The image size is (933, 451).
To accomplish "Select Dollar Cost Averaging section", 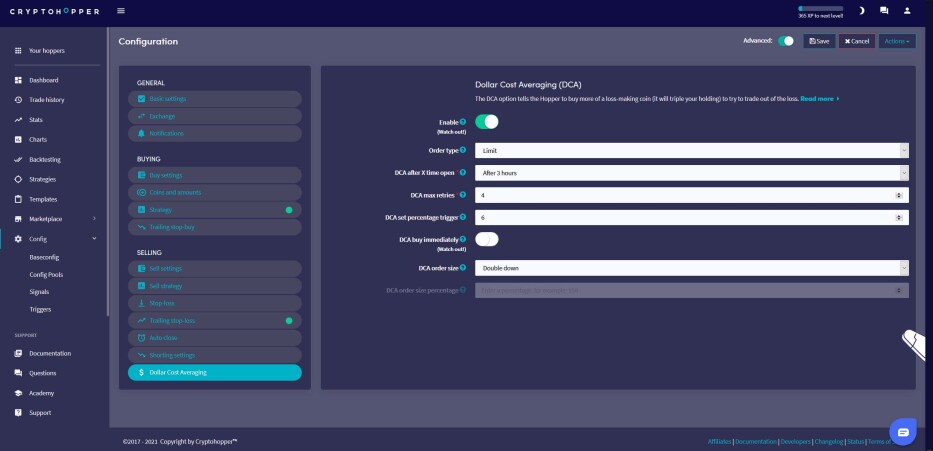I will (x=215, y=372).
